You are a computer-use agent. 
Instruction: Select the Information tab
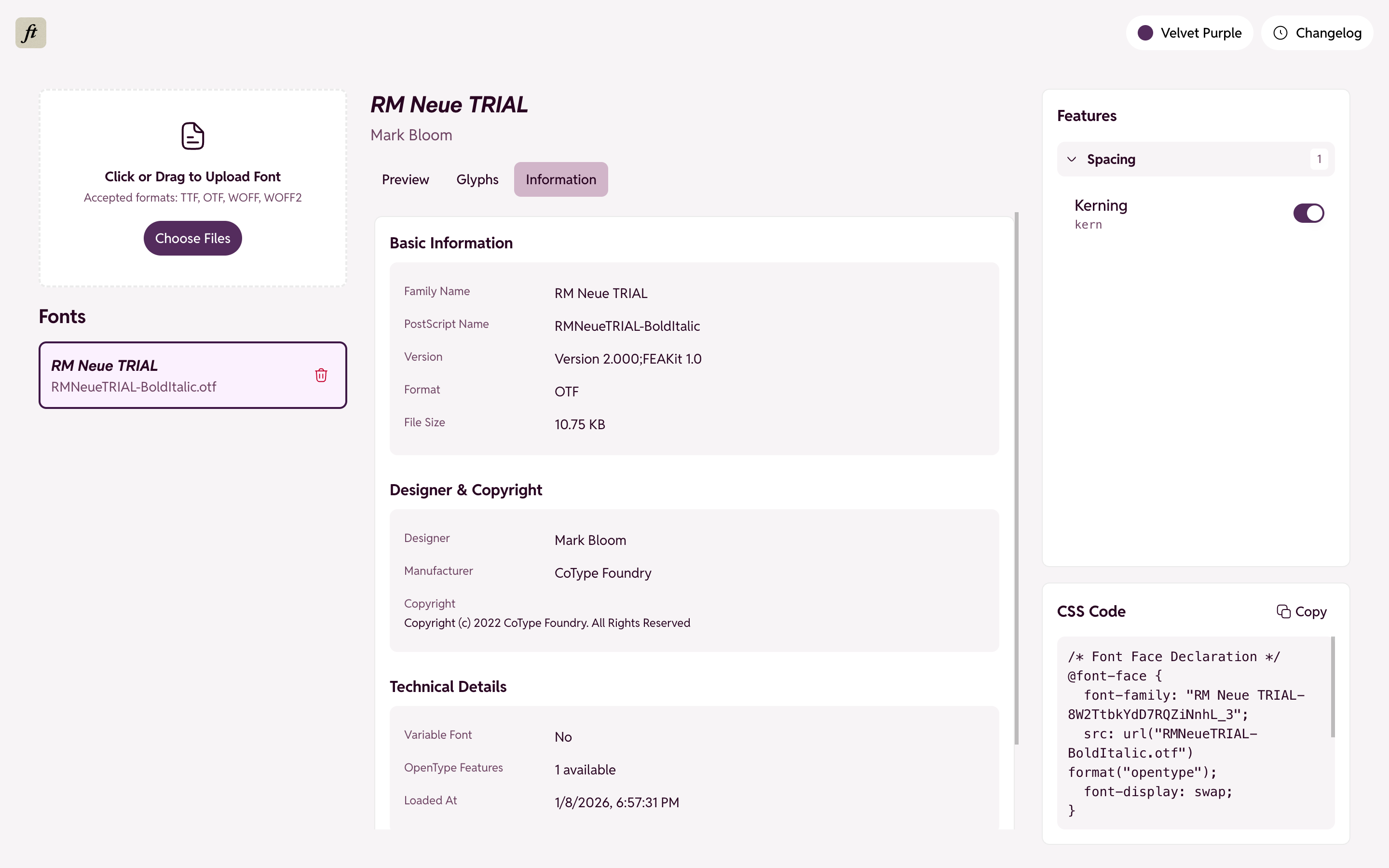(x=560, y=179)
